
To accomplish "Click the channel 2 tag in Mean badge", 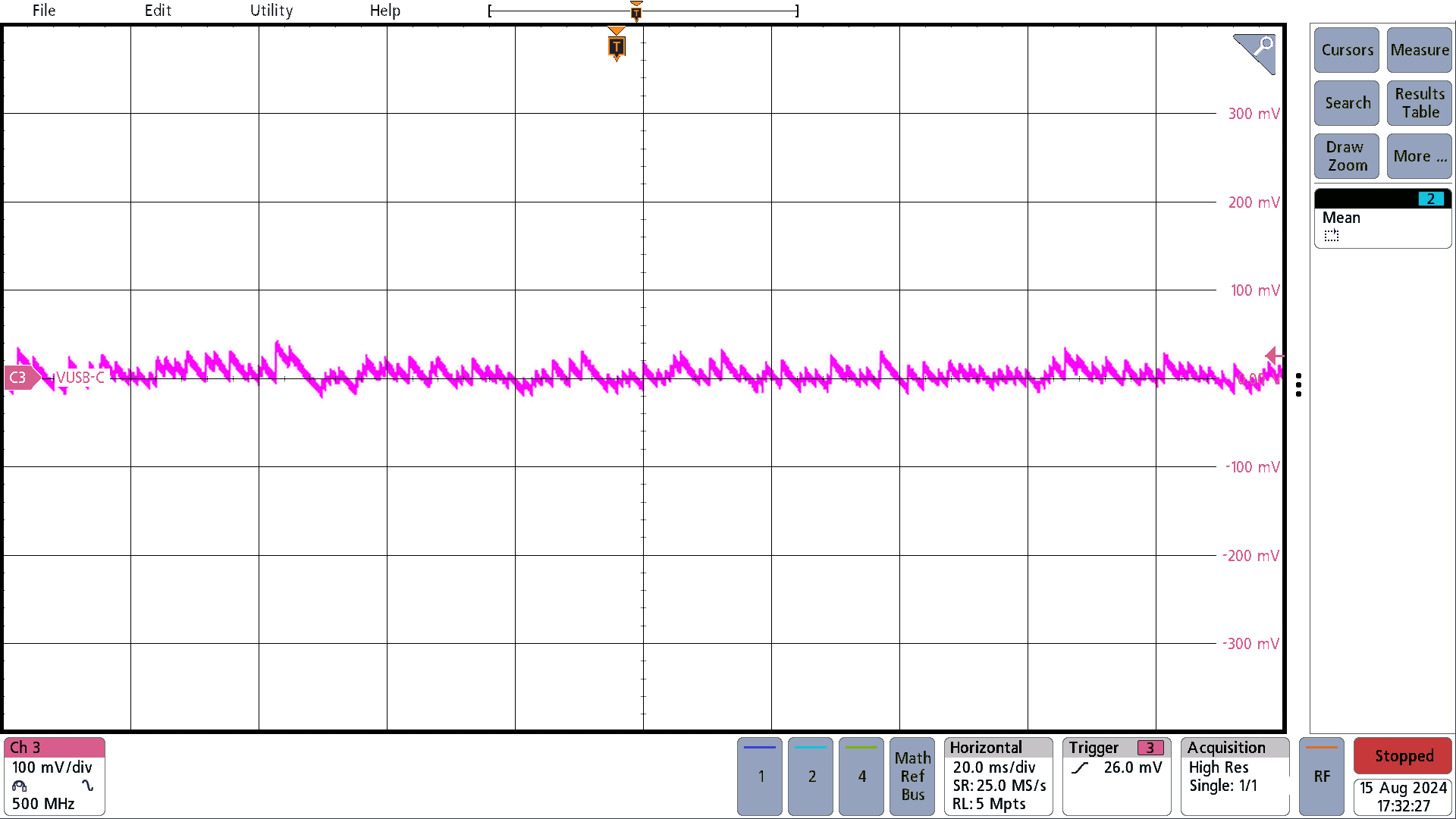I will (1431, 199).
